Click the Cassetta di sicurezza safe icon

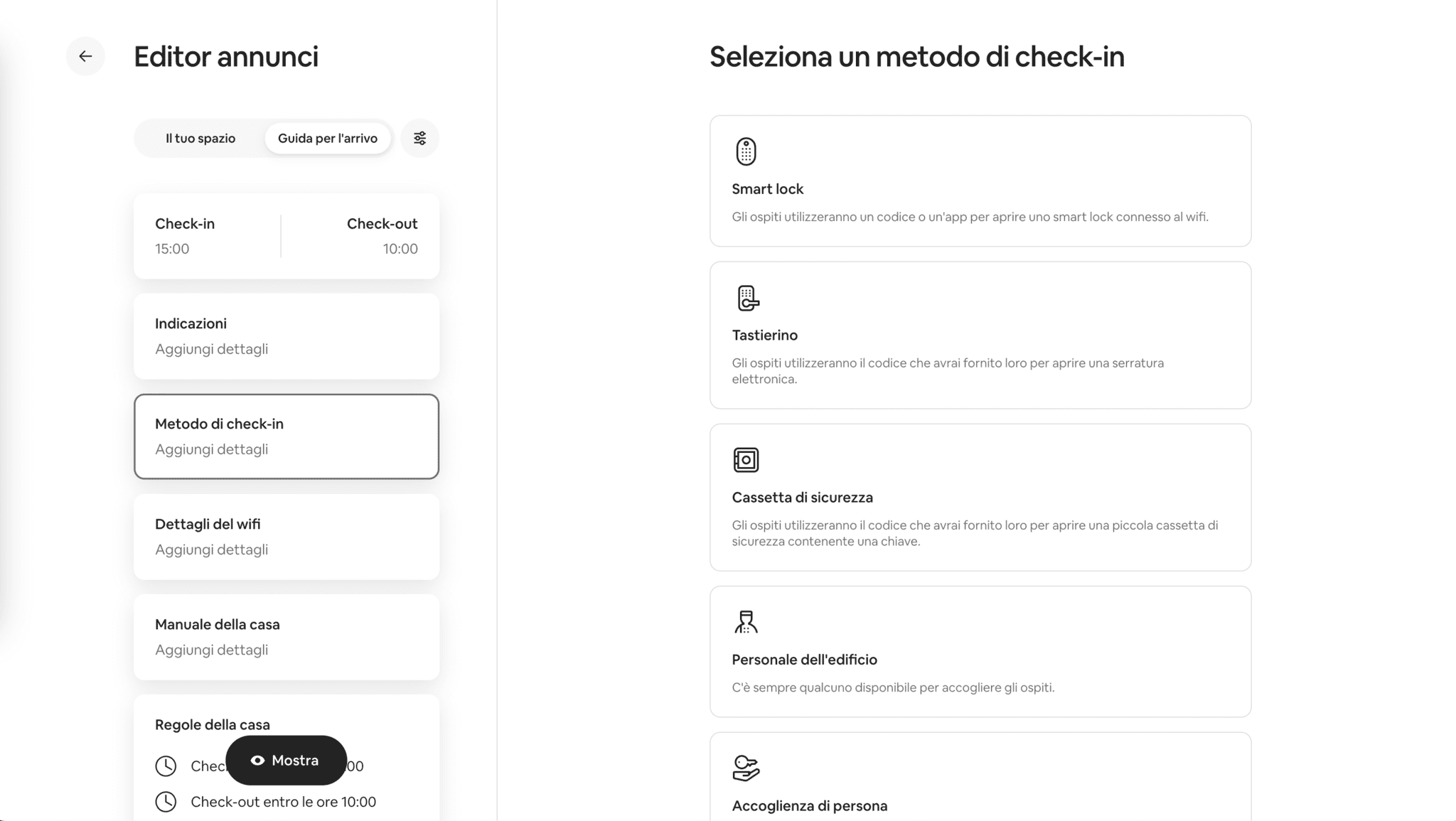[x=746, y=460]
